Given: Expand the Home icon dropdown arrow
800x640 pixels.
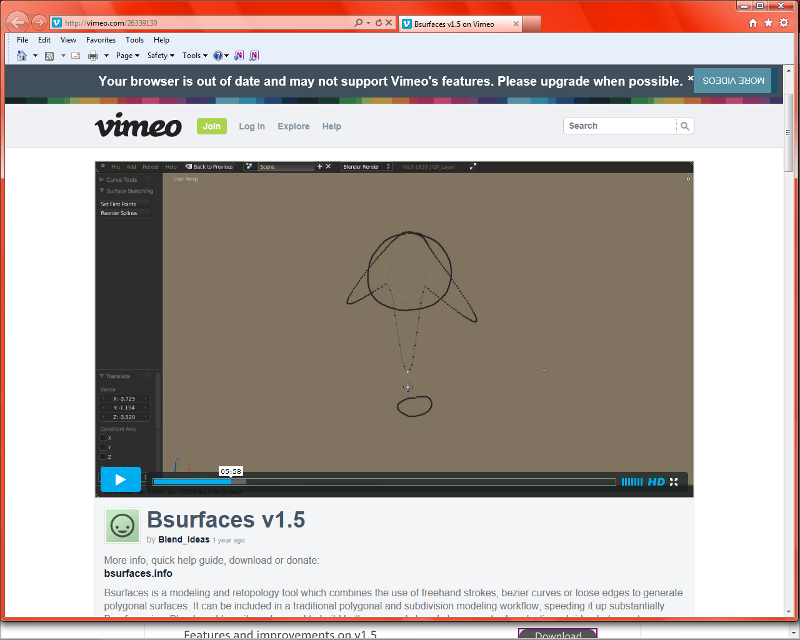Looking at the screenshot, I should 35,56.
